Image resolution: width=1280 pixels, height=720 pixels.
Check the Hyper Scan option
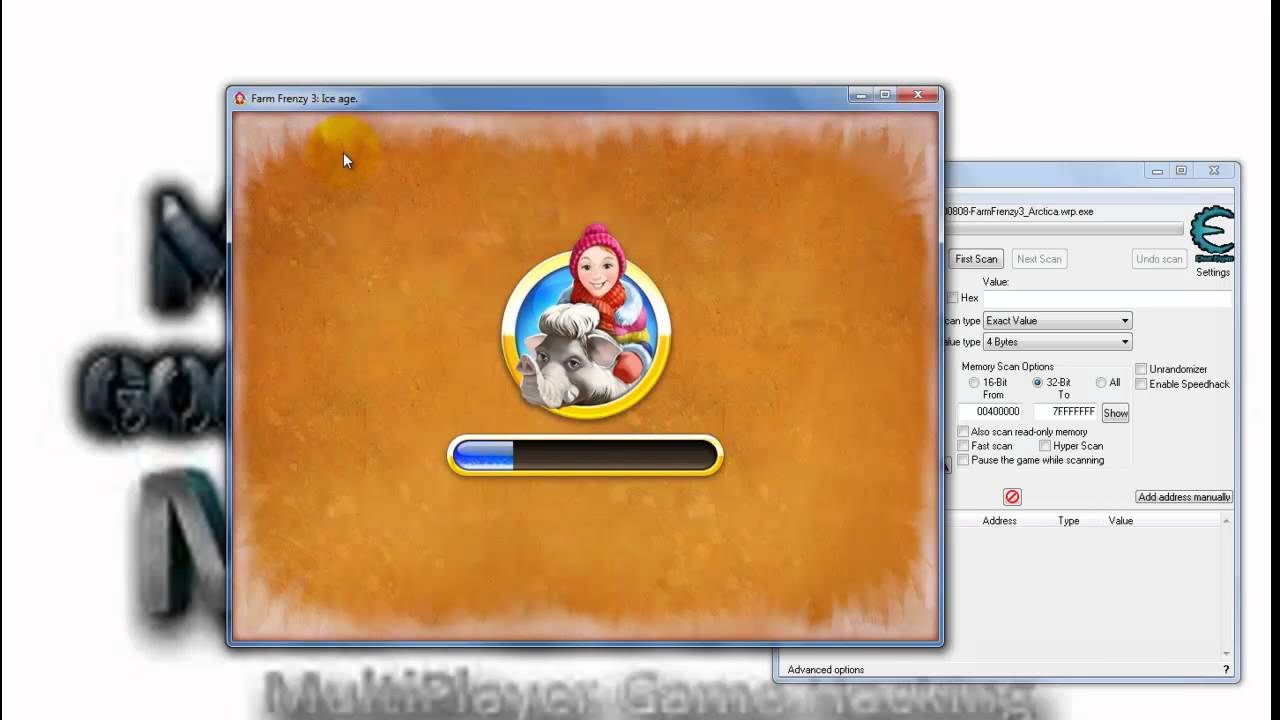tap(1045, 446)
